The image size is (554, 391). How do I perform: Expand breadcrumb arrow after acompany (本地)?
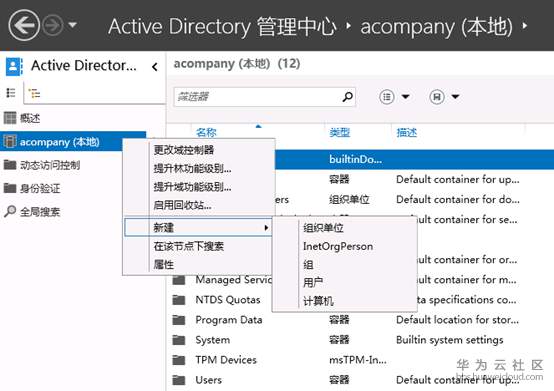pos(525,25)
